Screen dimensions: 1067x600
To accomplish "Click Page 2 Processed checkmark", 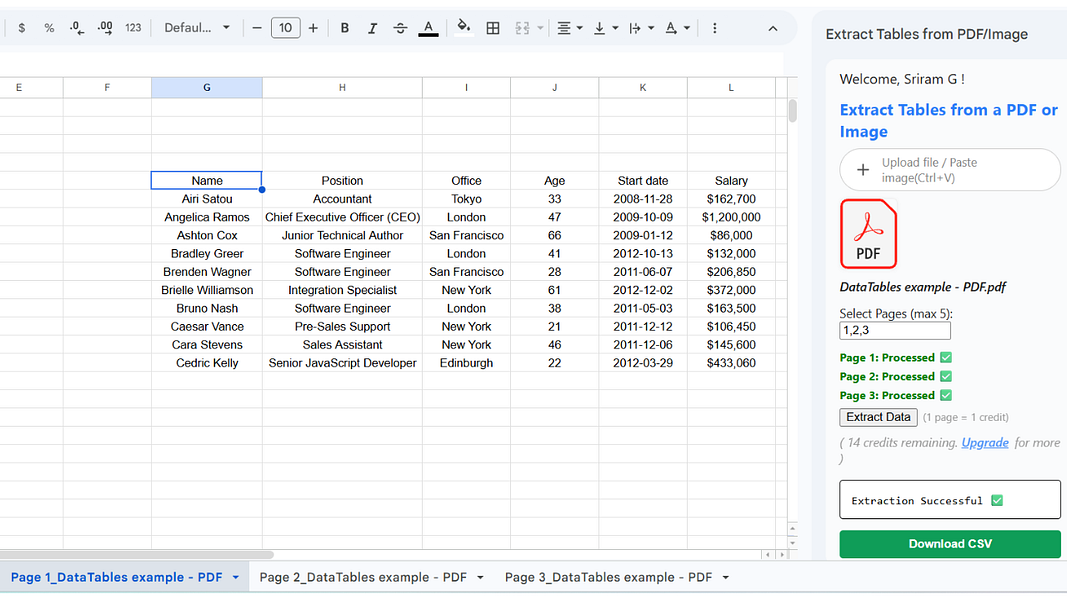I will tap(946, 376).
